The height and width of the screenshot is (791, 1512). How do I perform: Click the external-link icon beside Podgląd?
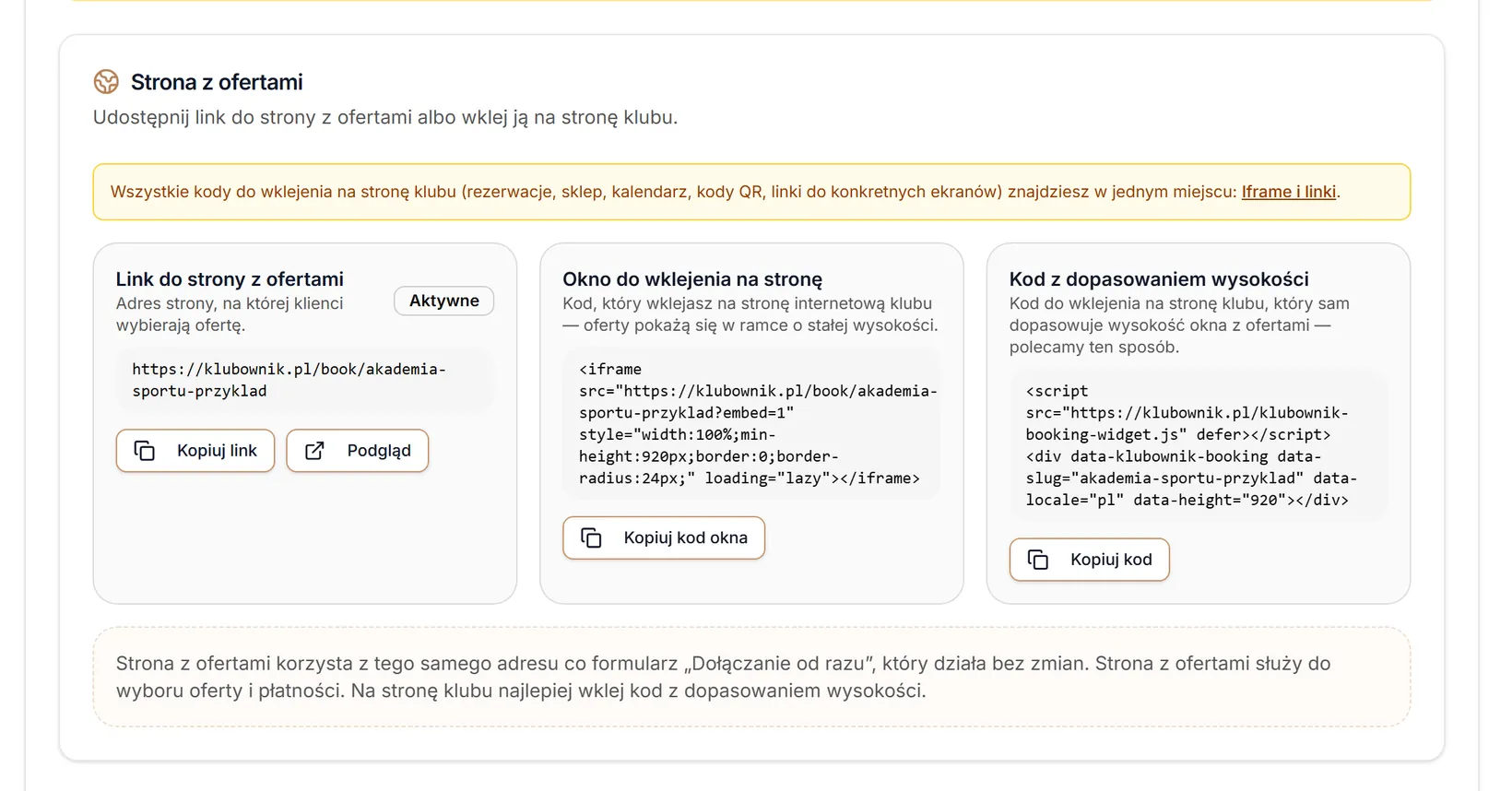tap(314, 451)
